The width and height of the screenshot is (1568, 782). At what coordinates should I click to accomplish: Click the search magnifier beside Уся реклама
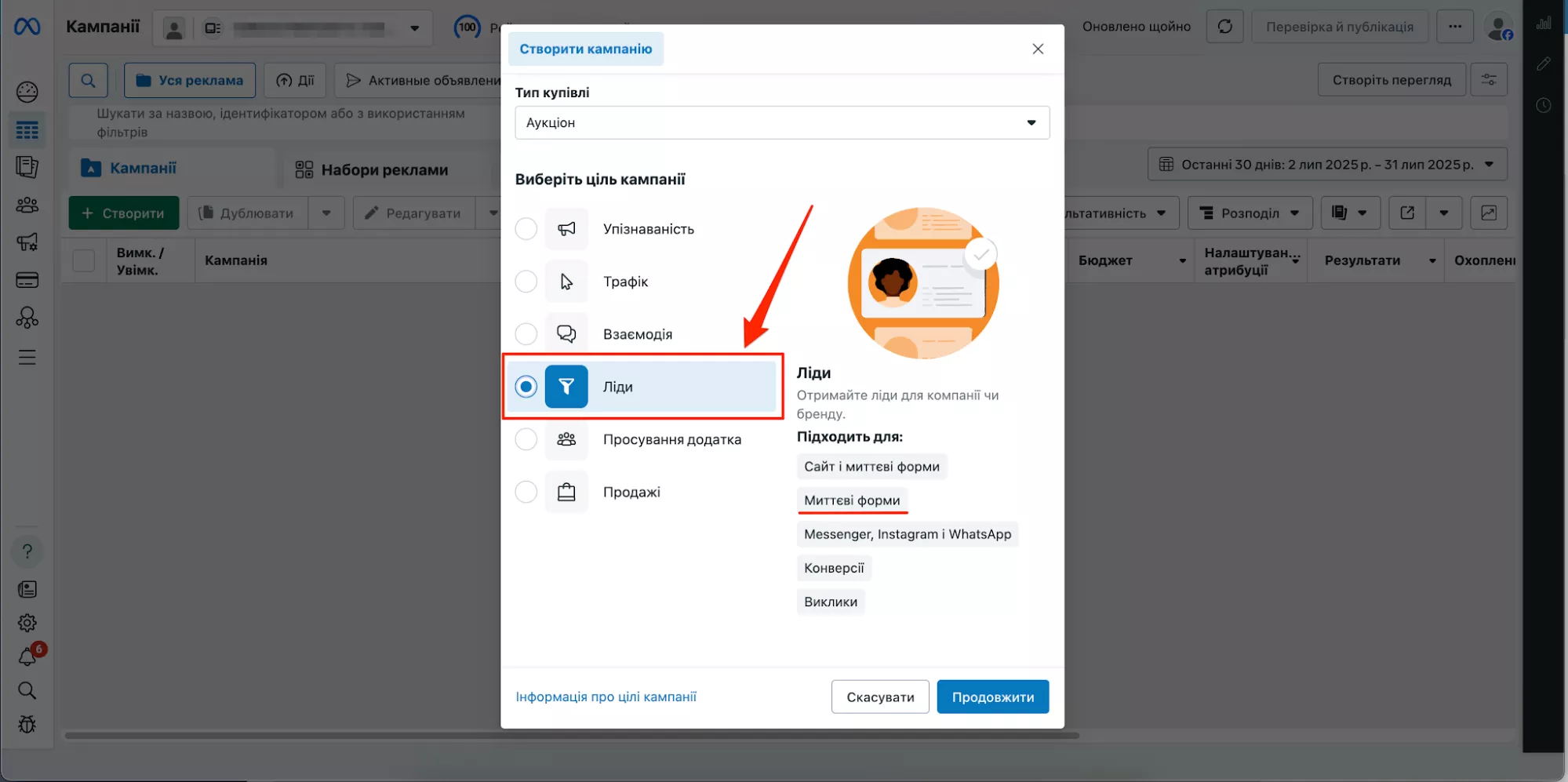click(x=88, y=80)
